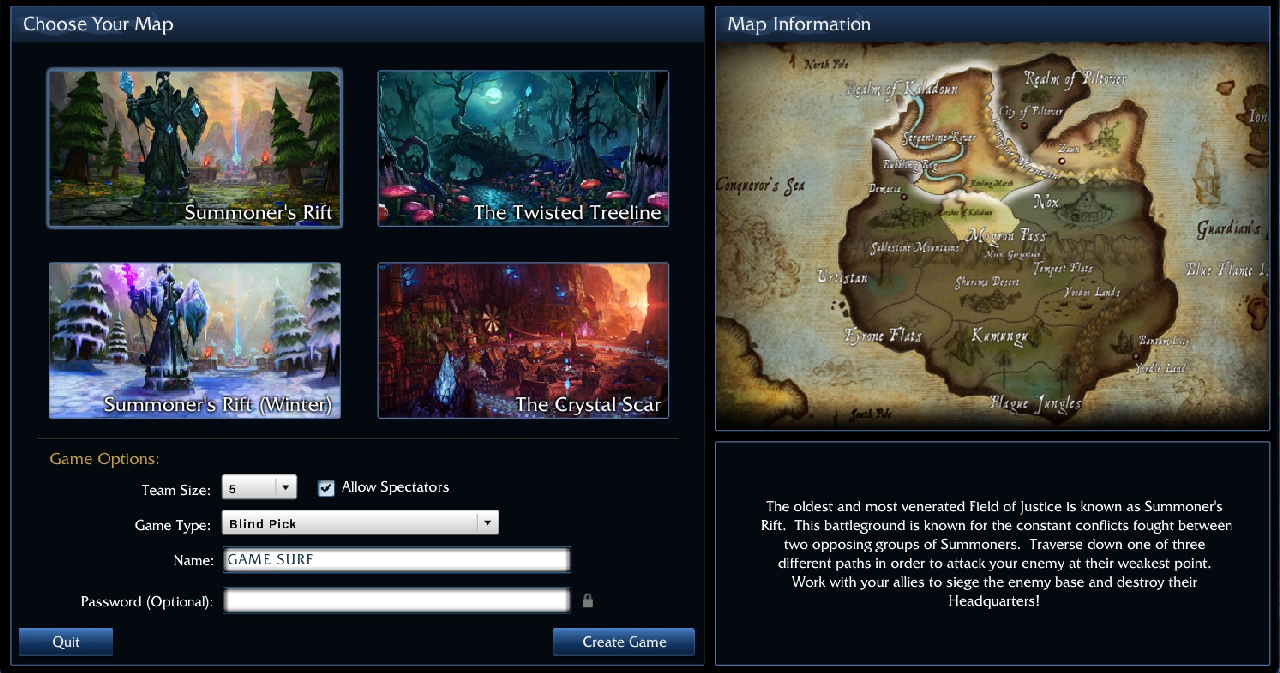Pick the Summoner's Rift (Winter) map

[x=195, y=340]
